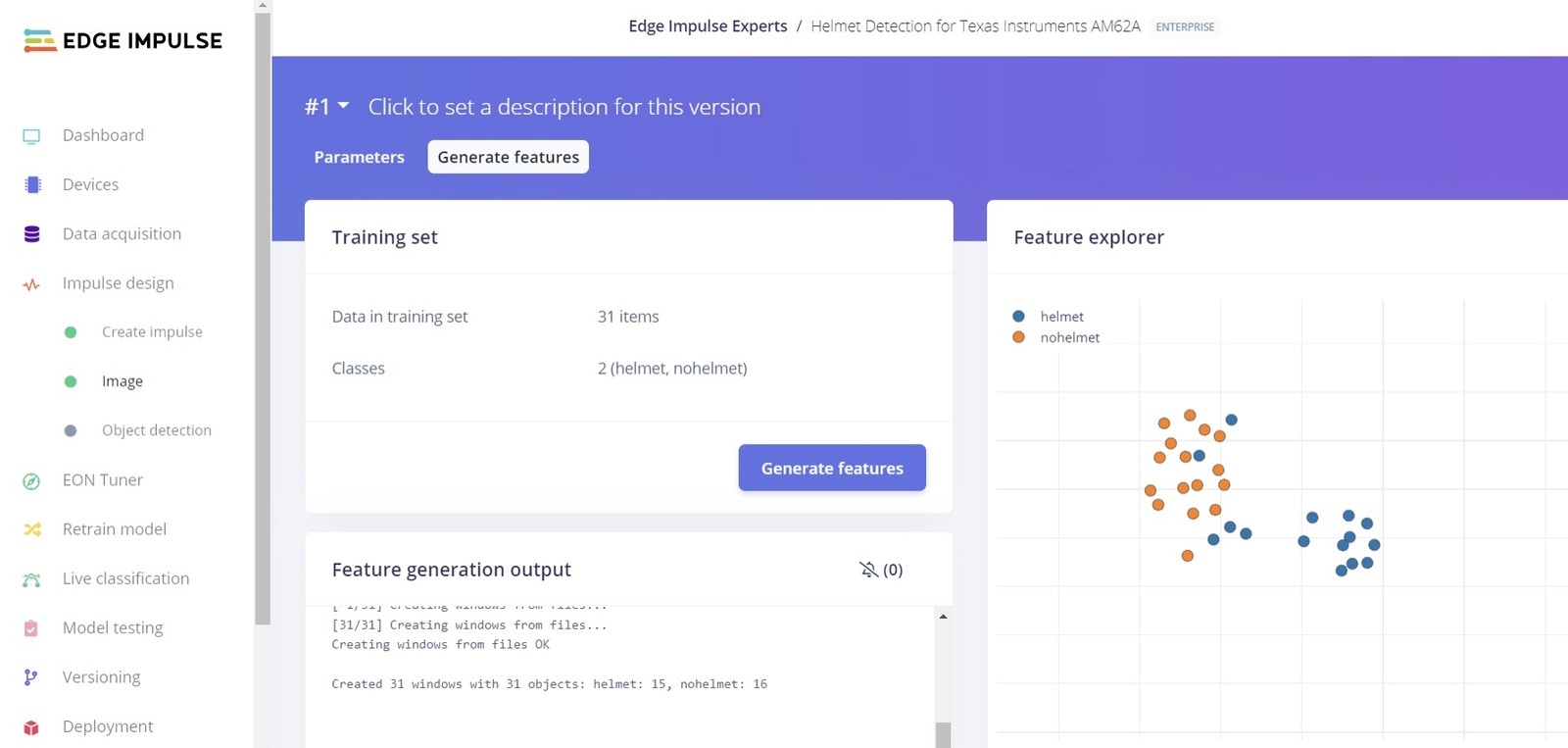Click the blue Generate features button
The image size is (1568, 748).
coord(832,468)
